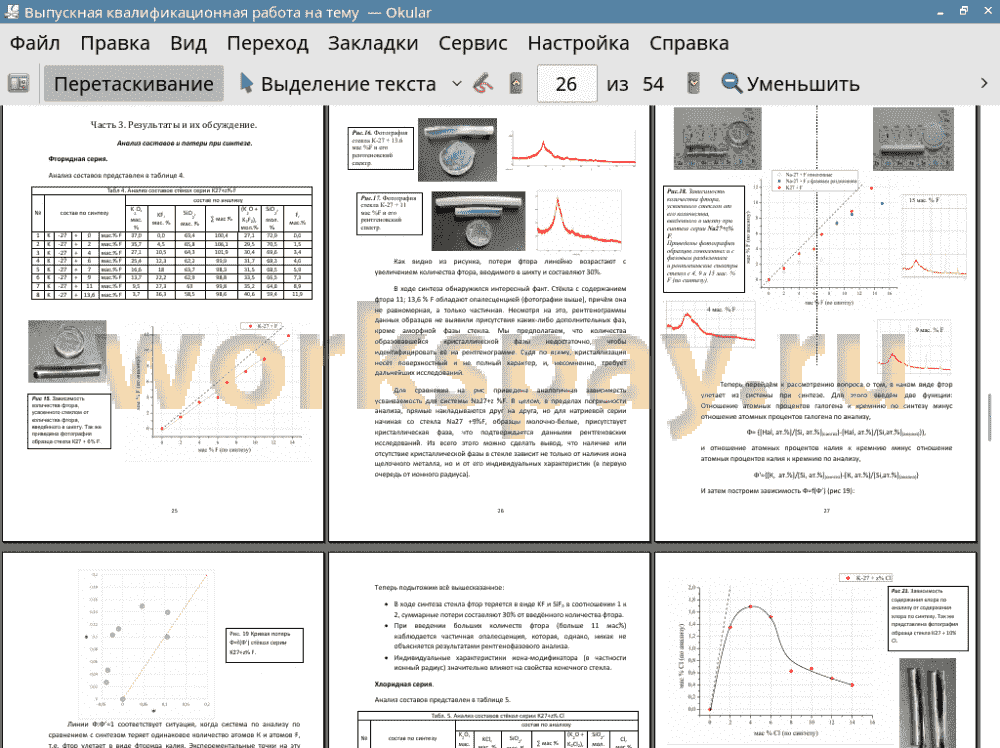Viewport: 1000px width, 748px height.
Task: Click the '15 мас. % F' spectrum label
Action: 924,200
